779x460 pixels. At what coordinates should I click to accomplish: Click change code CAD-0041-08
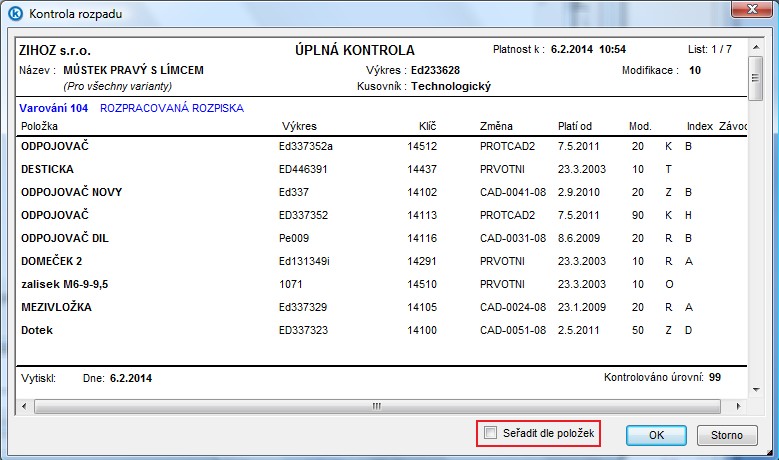[513, 192]
